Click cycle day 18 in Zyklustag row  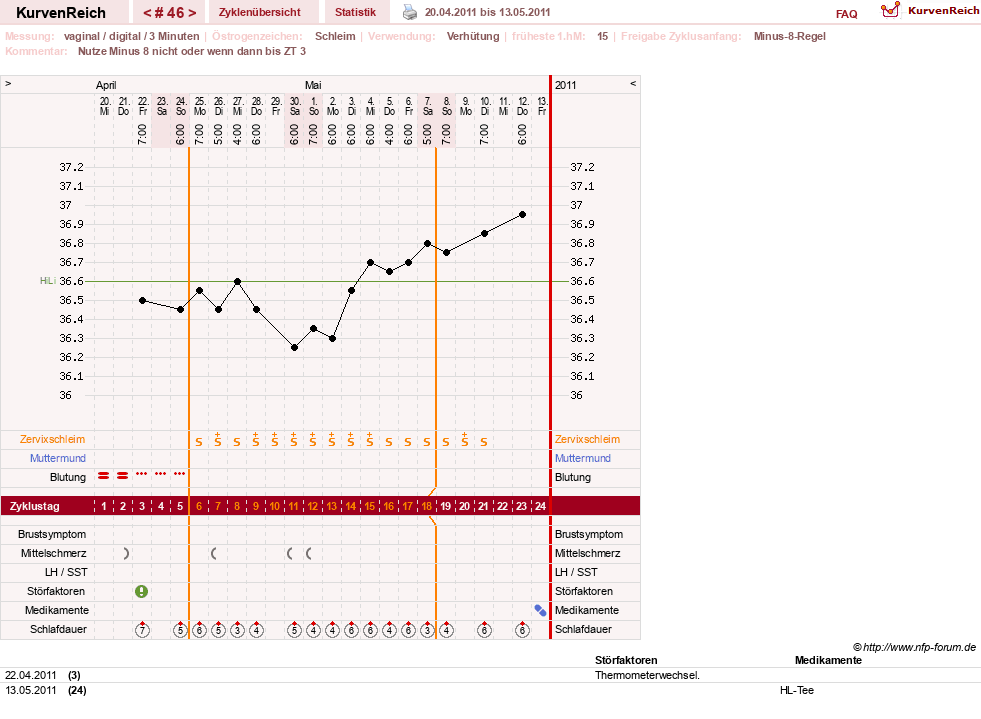[x=427, y=506]
